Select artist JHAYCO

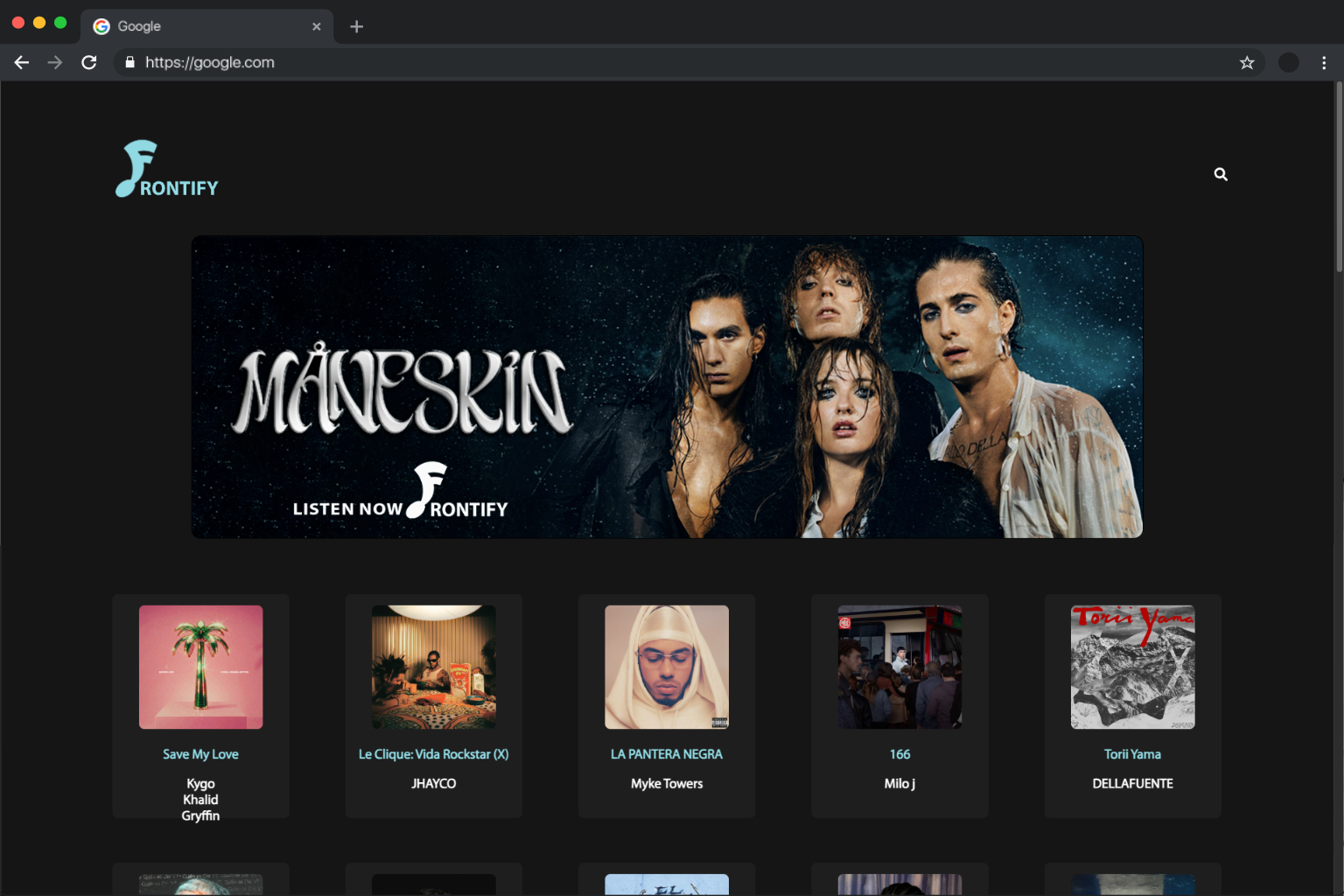434,783
